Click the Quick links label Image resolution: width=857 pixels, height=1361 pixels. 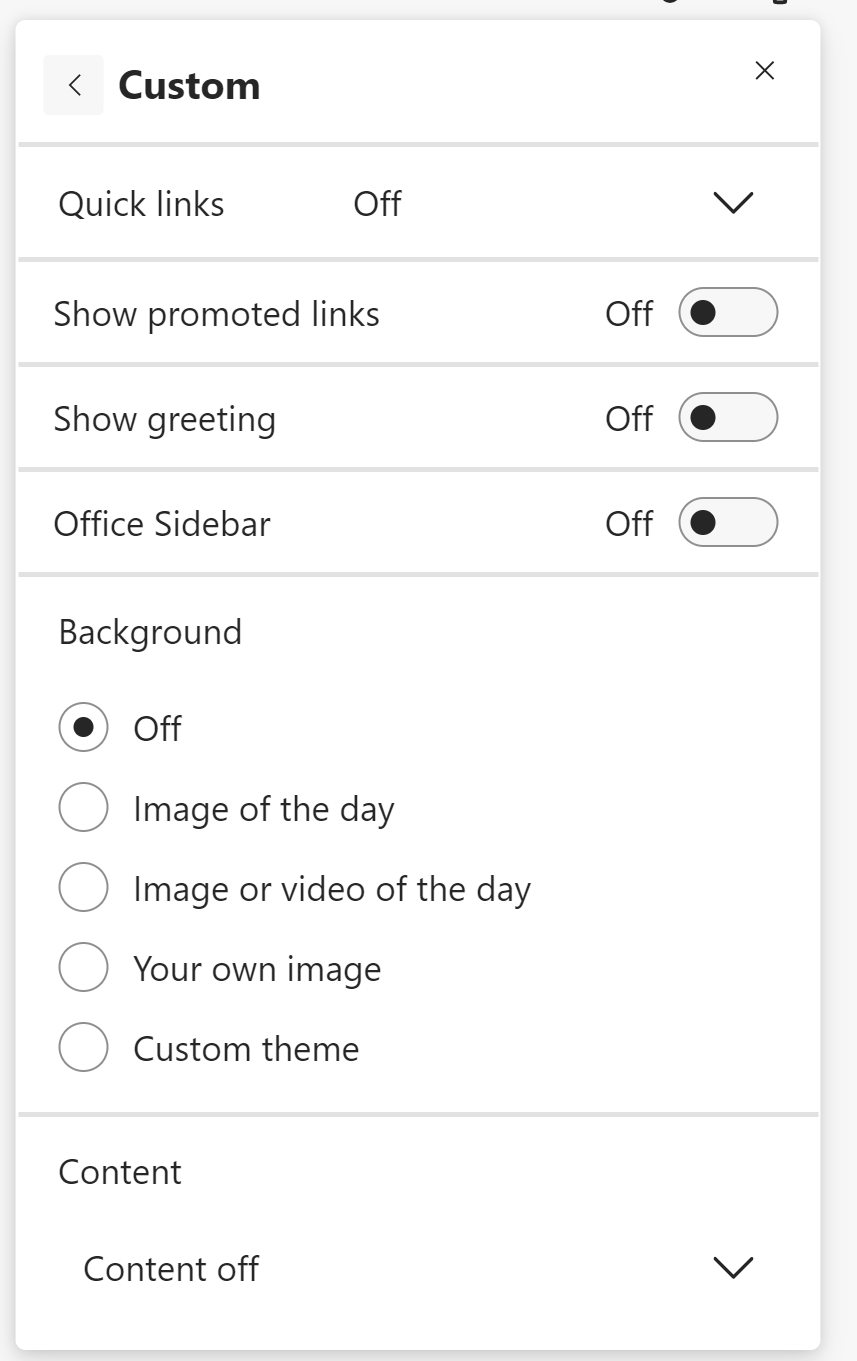[x=141, y=204]
